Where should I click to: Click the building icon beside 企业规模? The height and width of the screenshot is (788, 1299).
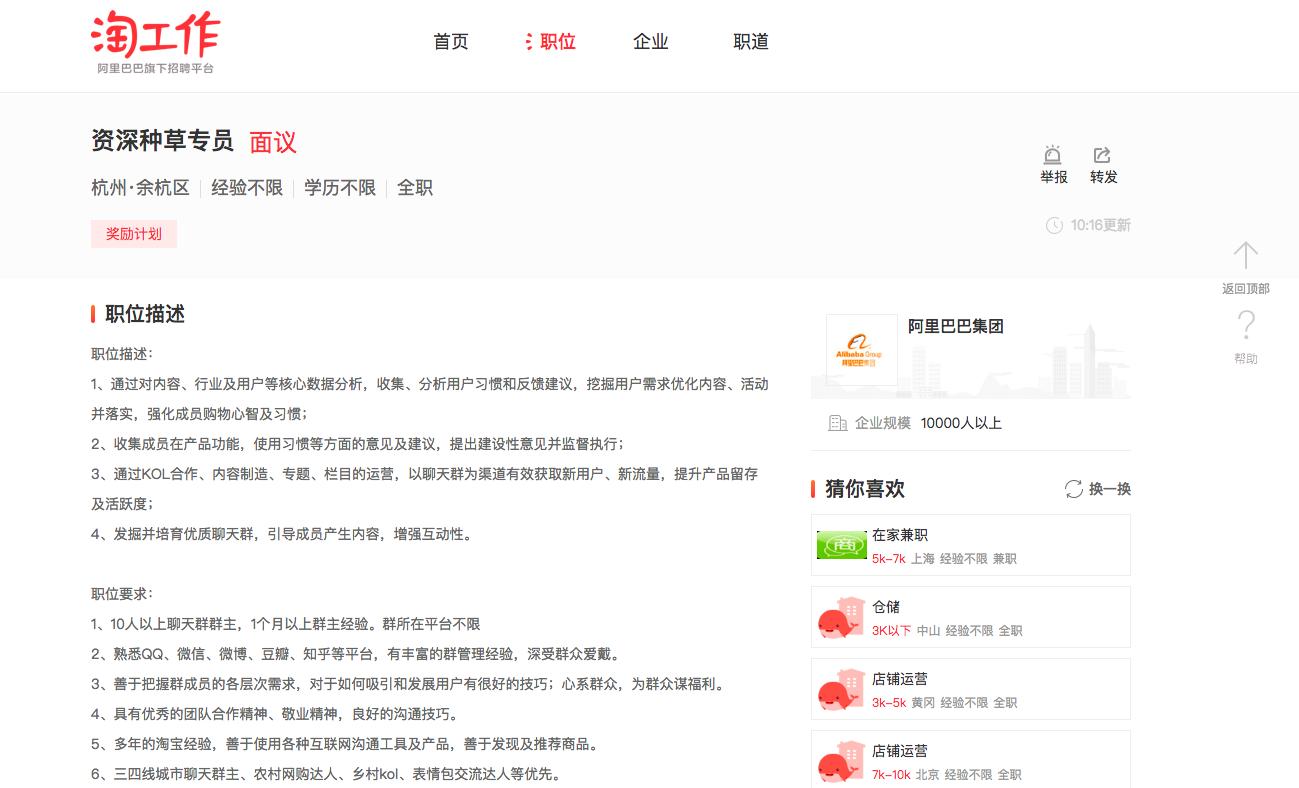[x=837, y=422]
